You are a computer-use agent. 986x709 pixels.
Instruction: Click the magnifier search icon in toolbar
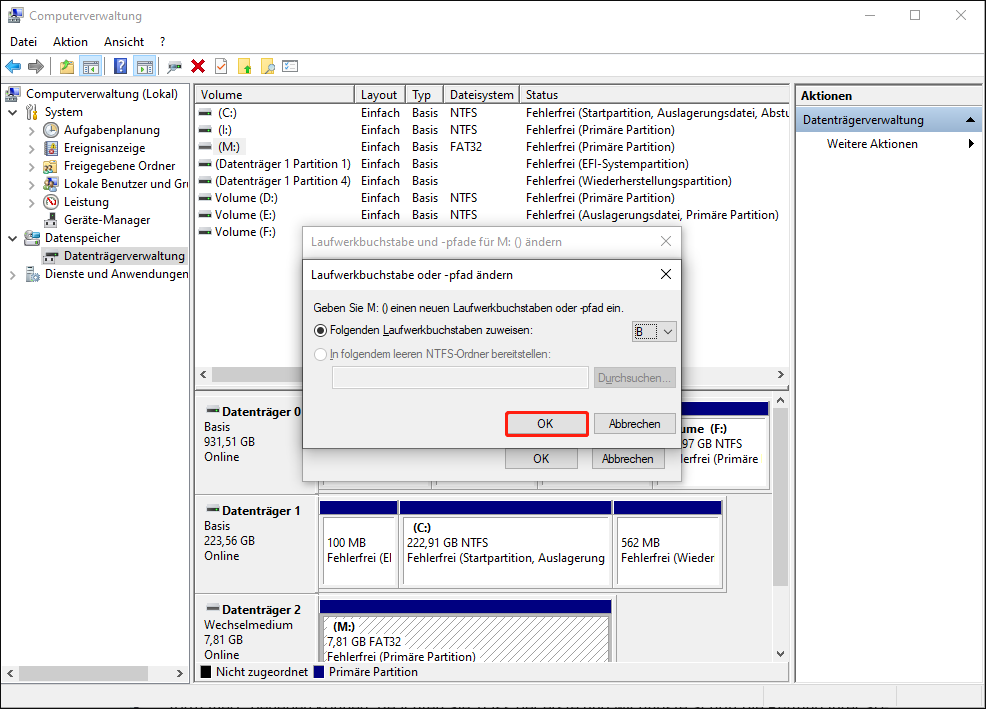pos(267,67)
